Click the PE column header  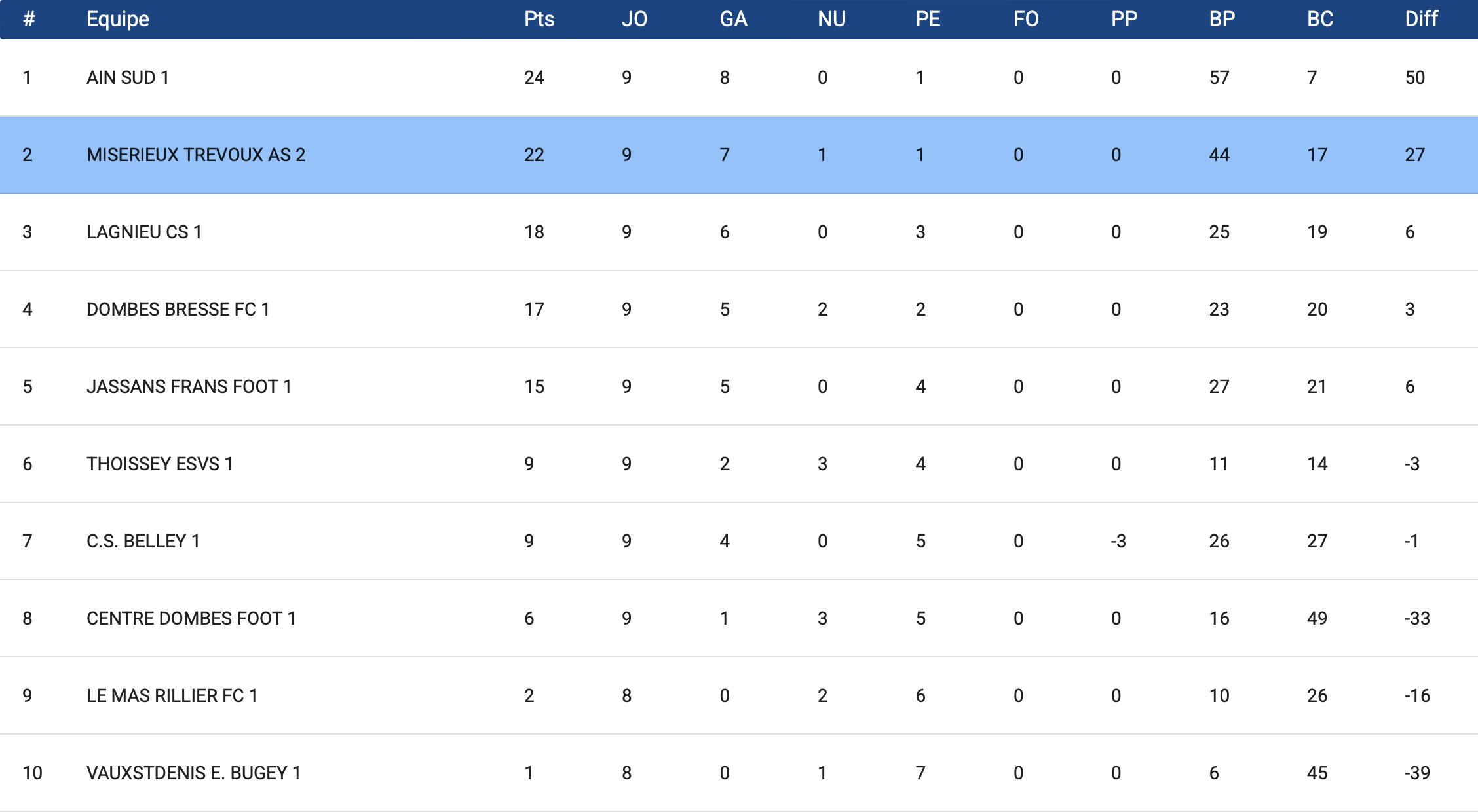(928, 19)
